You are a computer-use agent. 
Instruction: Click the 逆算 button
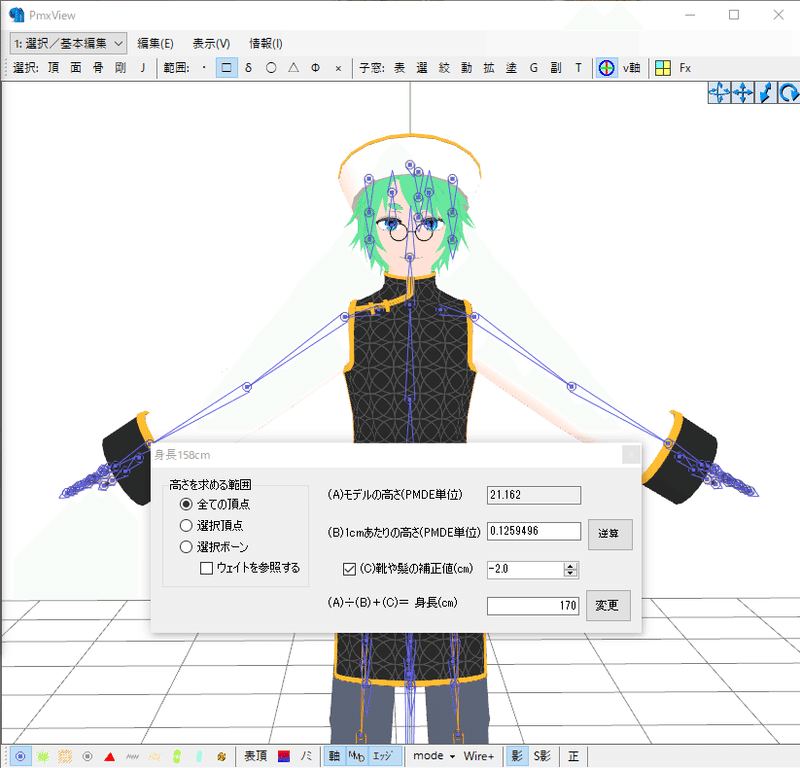[610, 534]
